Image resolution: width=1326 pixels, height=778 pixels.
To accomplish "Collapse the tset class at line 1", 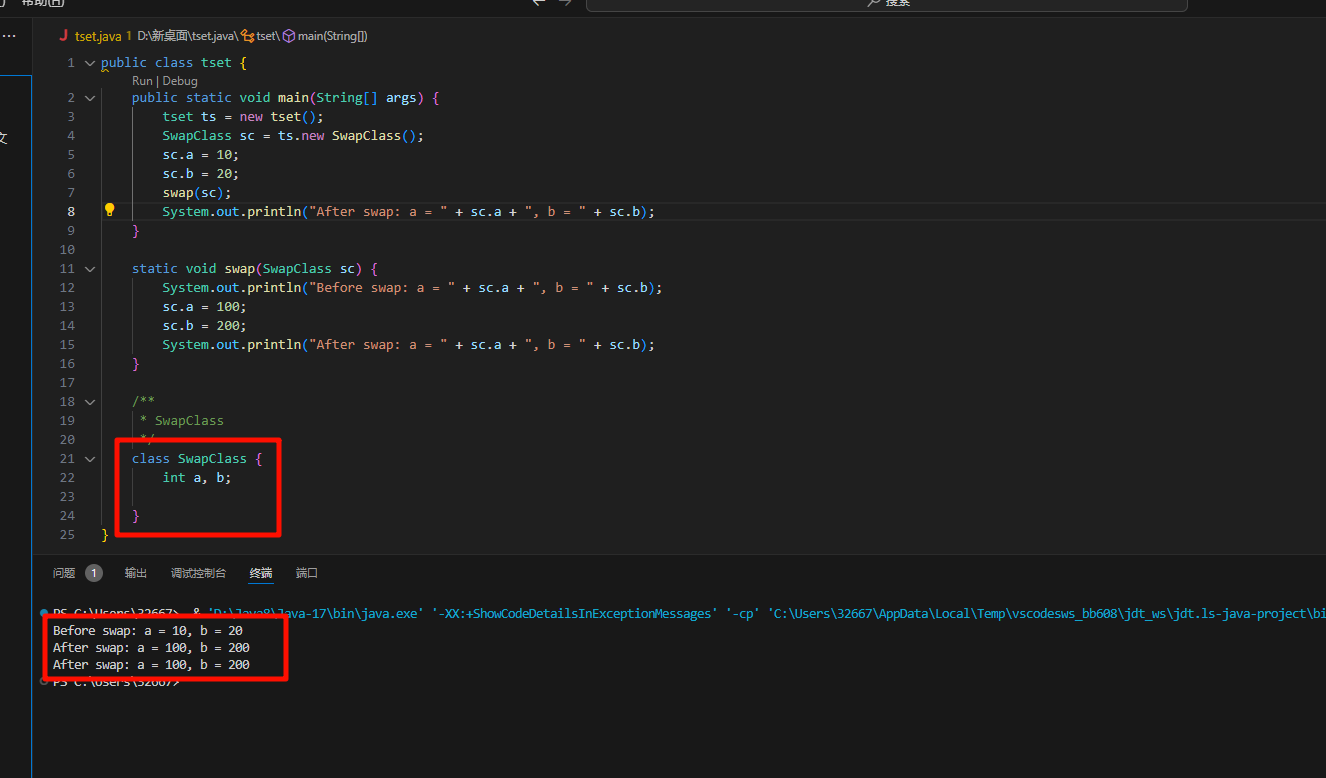I will [x=90, y=63].
